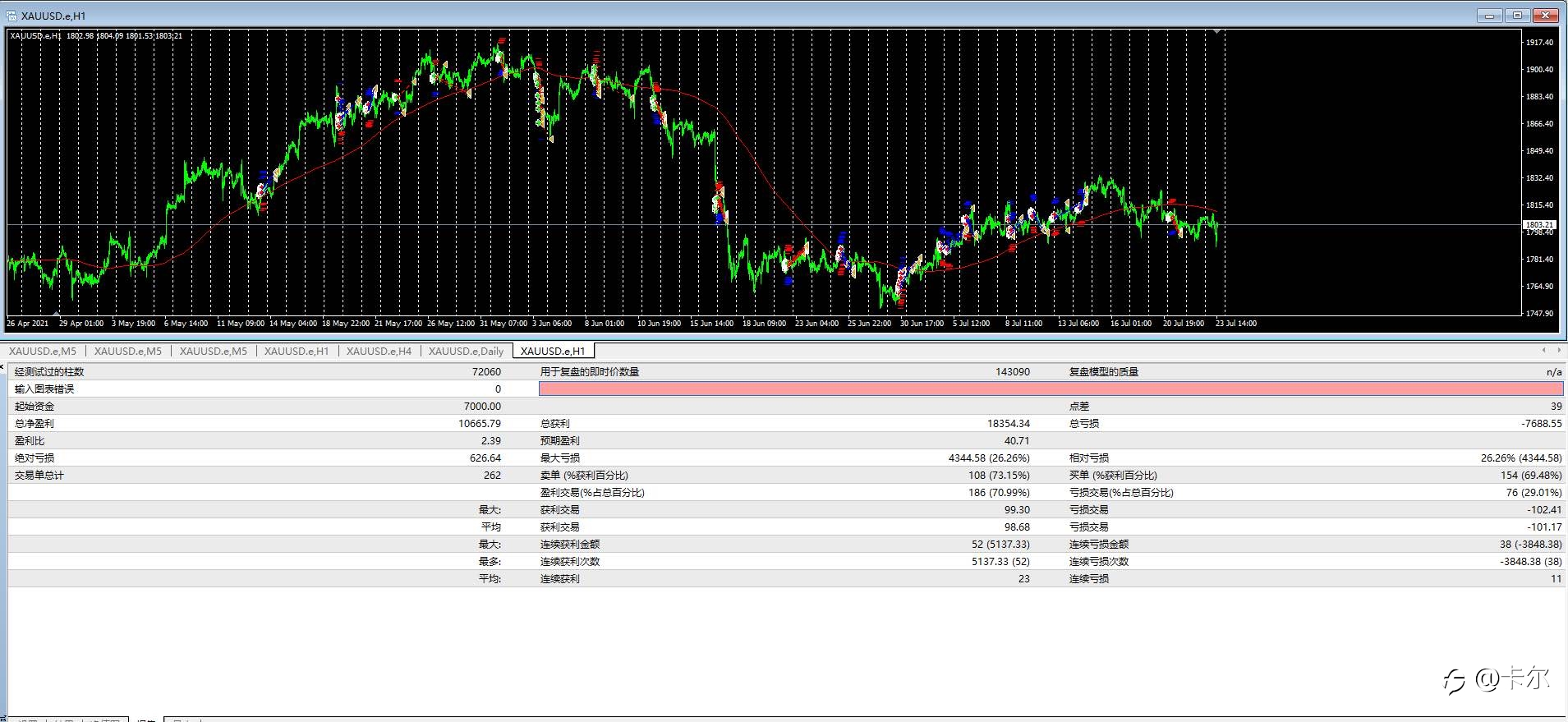This screenshot has width=1568, height=722.
Task: Restore down the chart window
Action: click(1517, 16)
